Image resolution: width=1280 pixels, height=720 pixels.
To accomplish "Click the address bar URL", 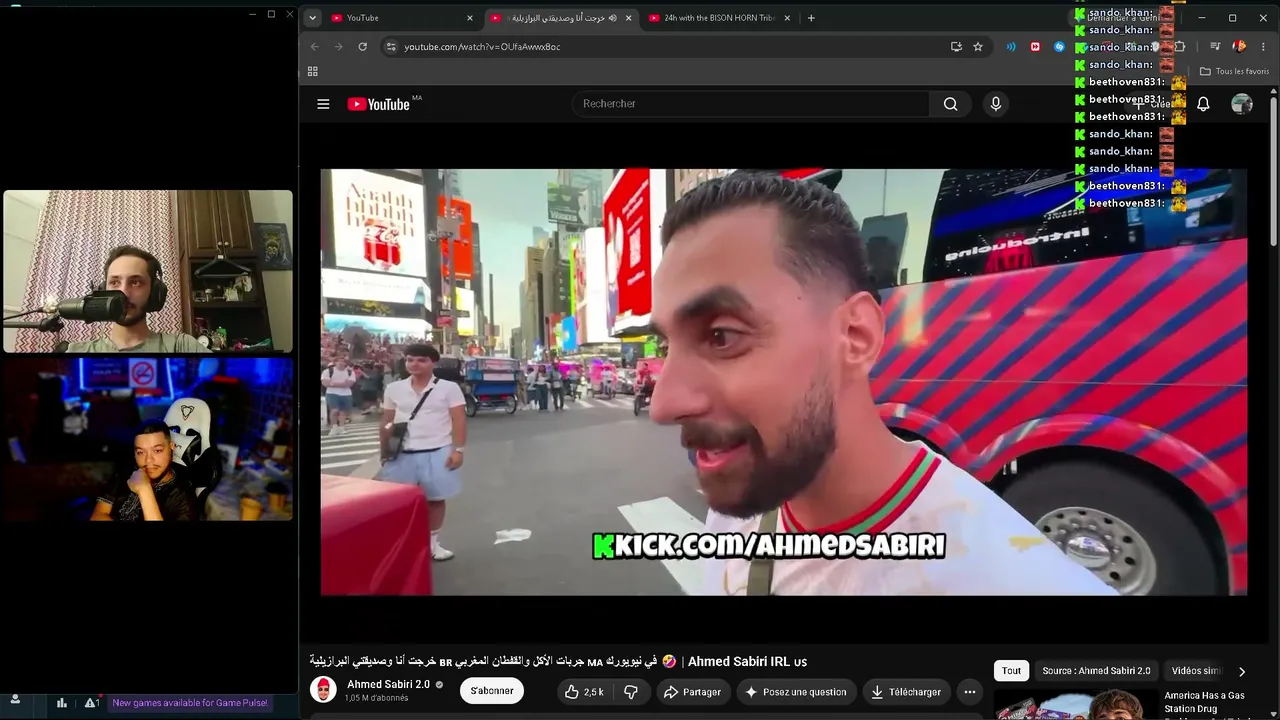I will [482, 47].
